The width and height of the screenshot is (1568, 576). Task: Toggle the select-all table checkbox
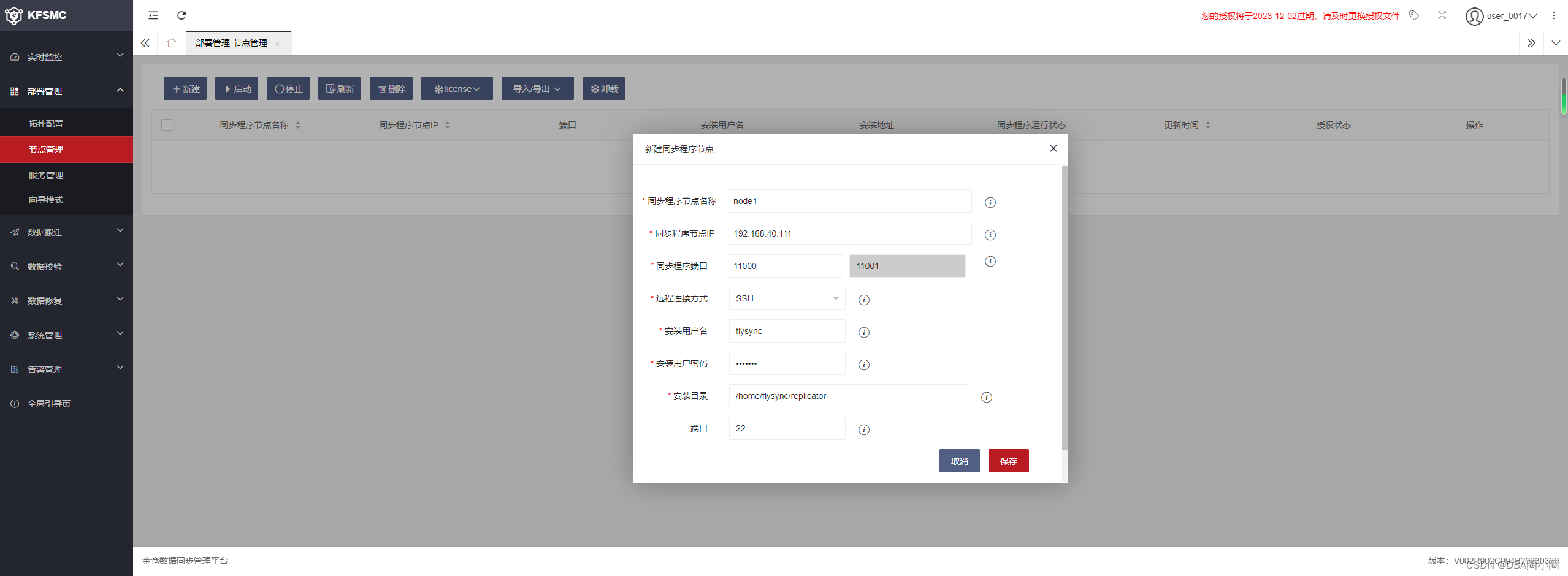tap(167, 125)
